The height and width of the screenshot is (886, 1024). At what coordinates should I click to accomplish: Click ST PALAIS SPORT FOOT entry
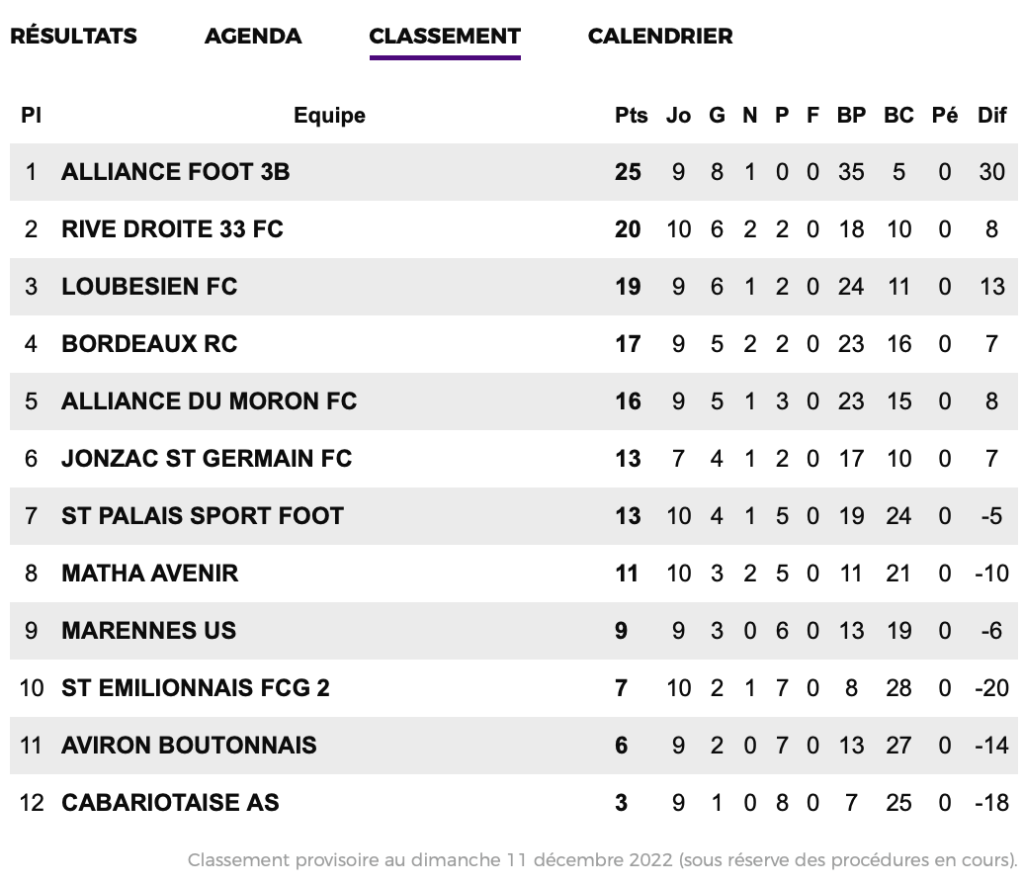(202, 516)
